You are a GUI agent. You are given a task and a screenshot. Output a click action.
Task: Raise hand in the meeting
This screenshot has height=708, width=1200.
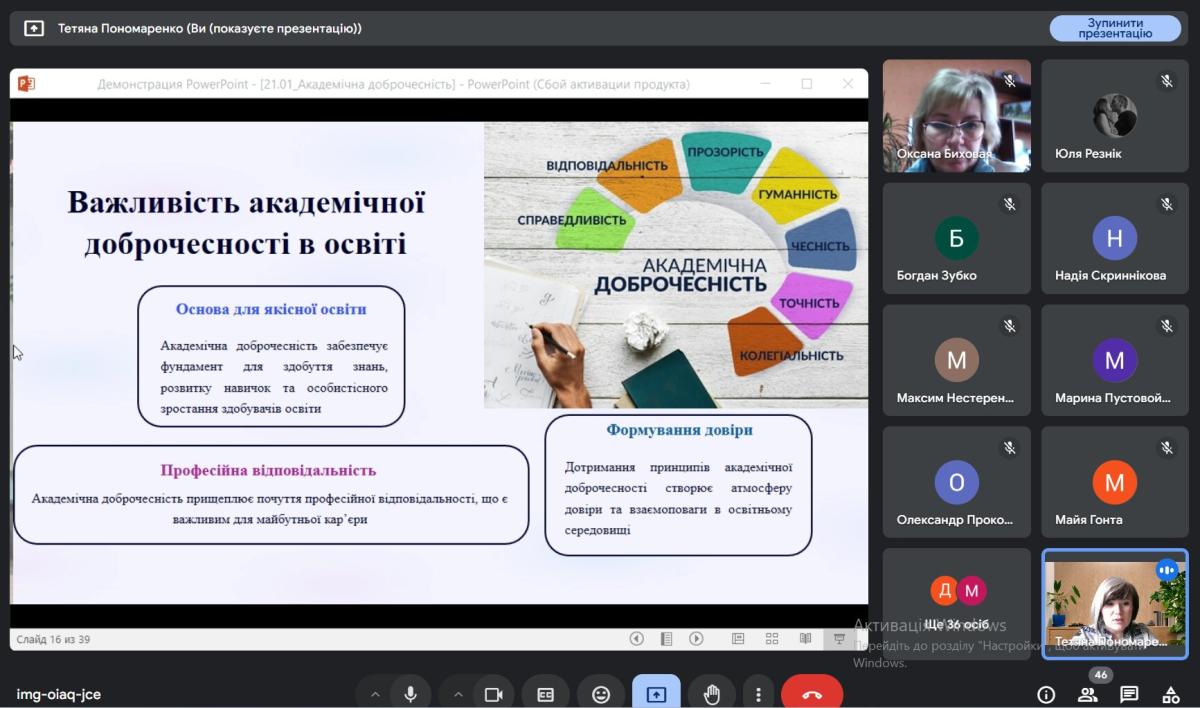(x=712, y=694)
